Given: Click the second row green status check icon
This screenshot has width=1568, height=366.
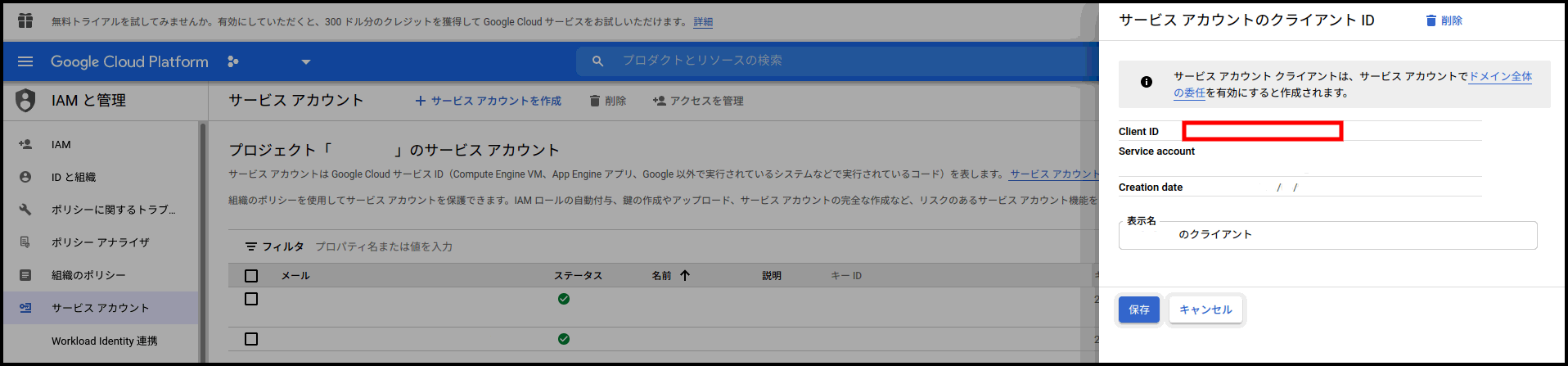Looking at the screenshot, I should coord(564,339).
